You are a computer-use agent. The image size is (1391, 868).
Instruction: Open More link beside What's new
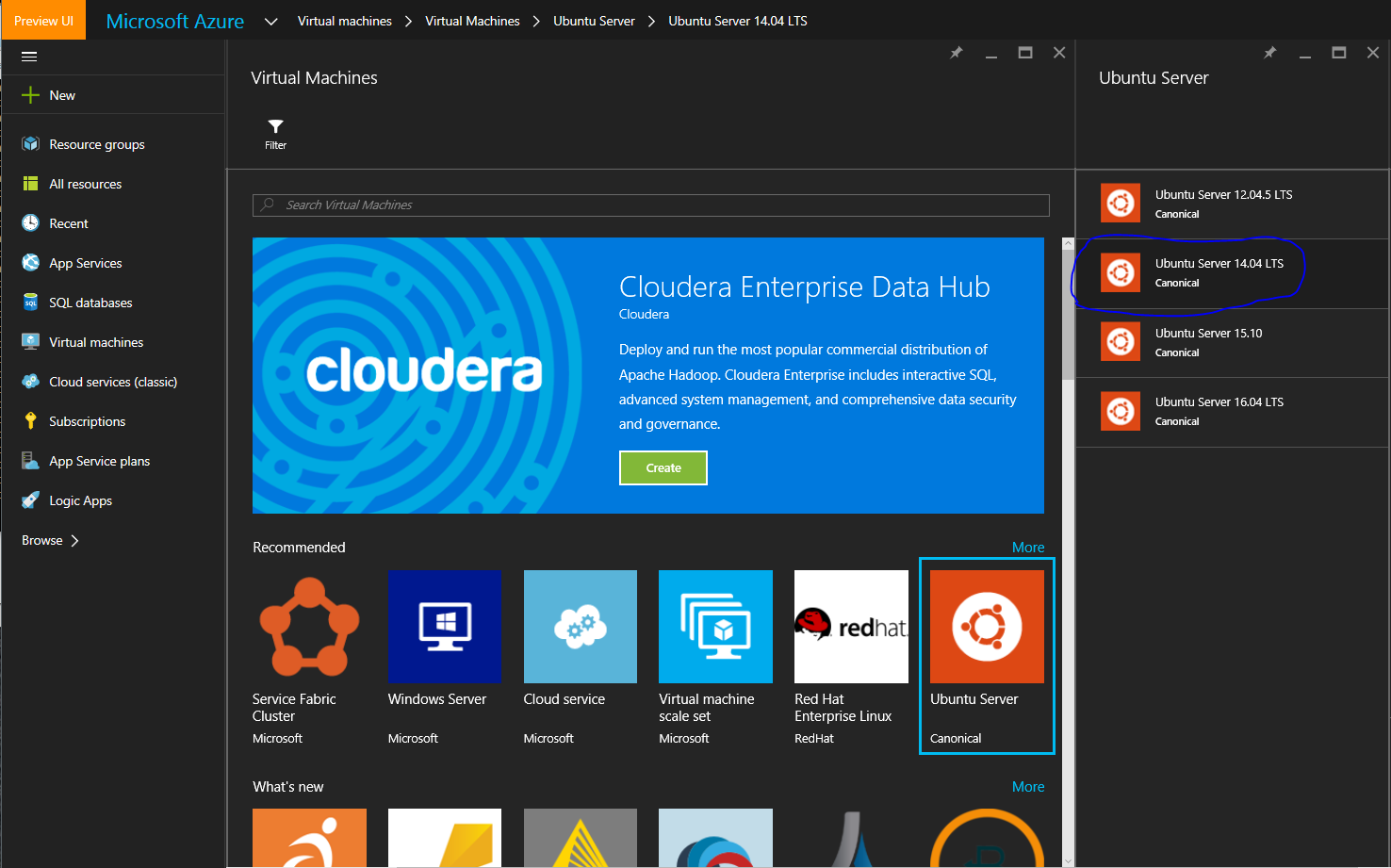1028,786
